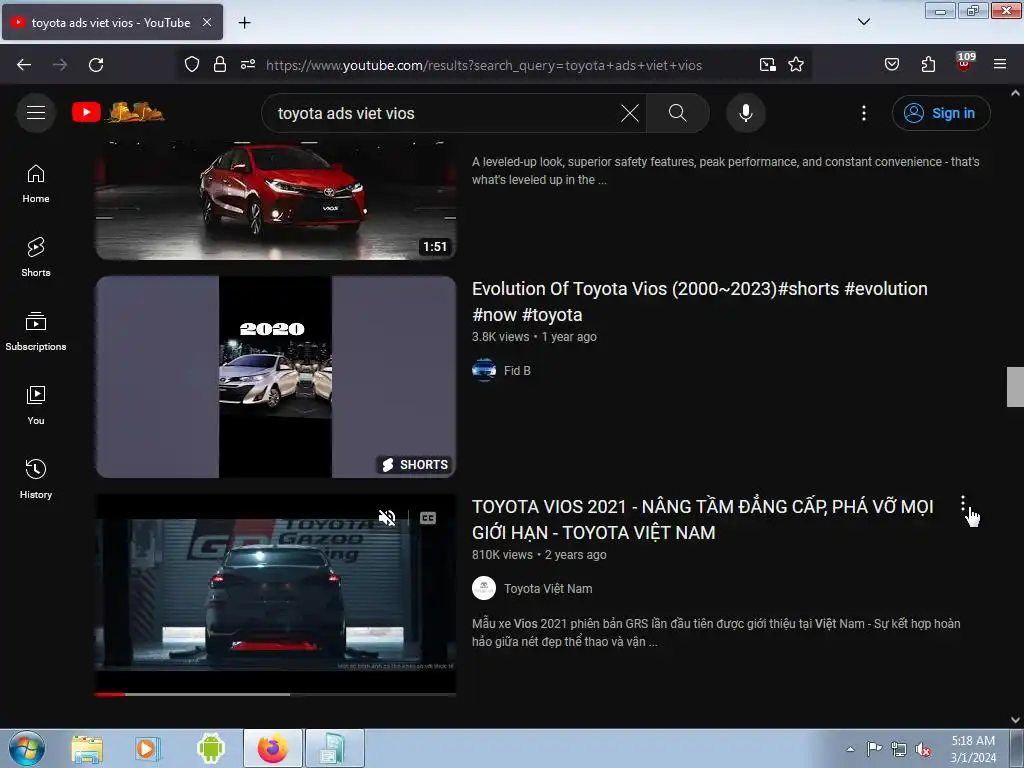Open Pocket save button
Screen dimensions: 1024x768
coord(891,64)
